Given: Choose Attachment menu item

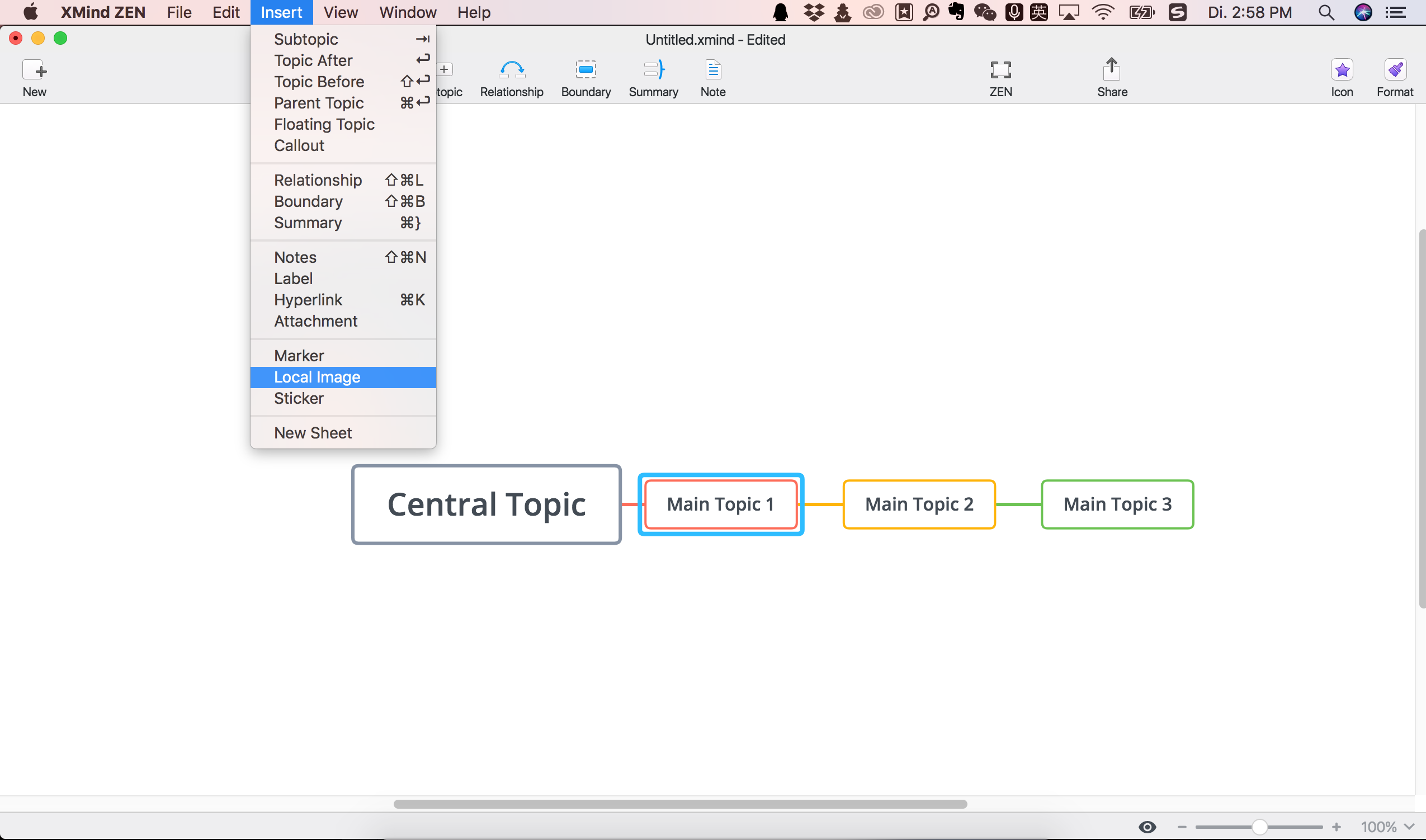Looking at the screenshot, I should coord(343,321).
